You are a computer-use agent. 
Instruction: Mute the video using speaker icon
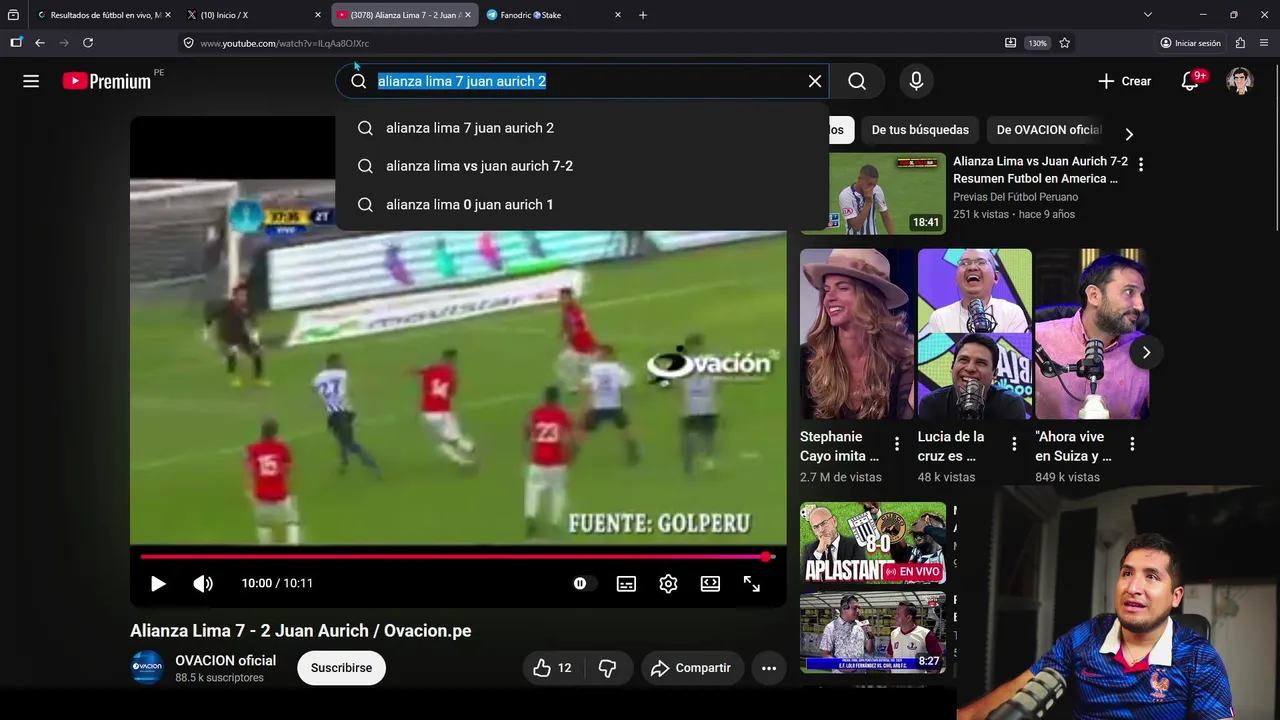pos(203,584)
